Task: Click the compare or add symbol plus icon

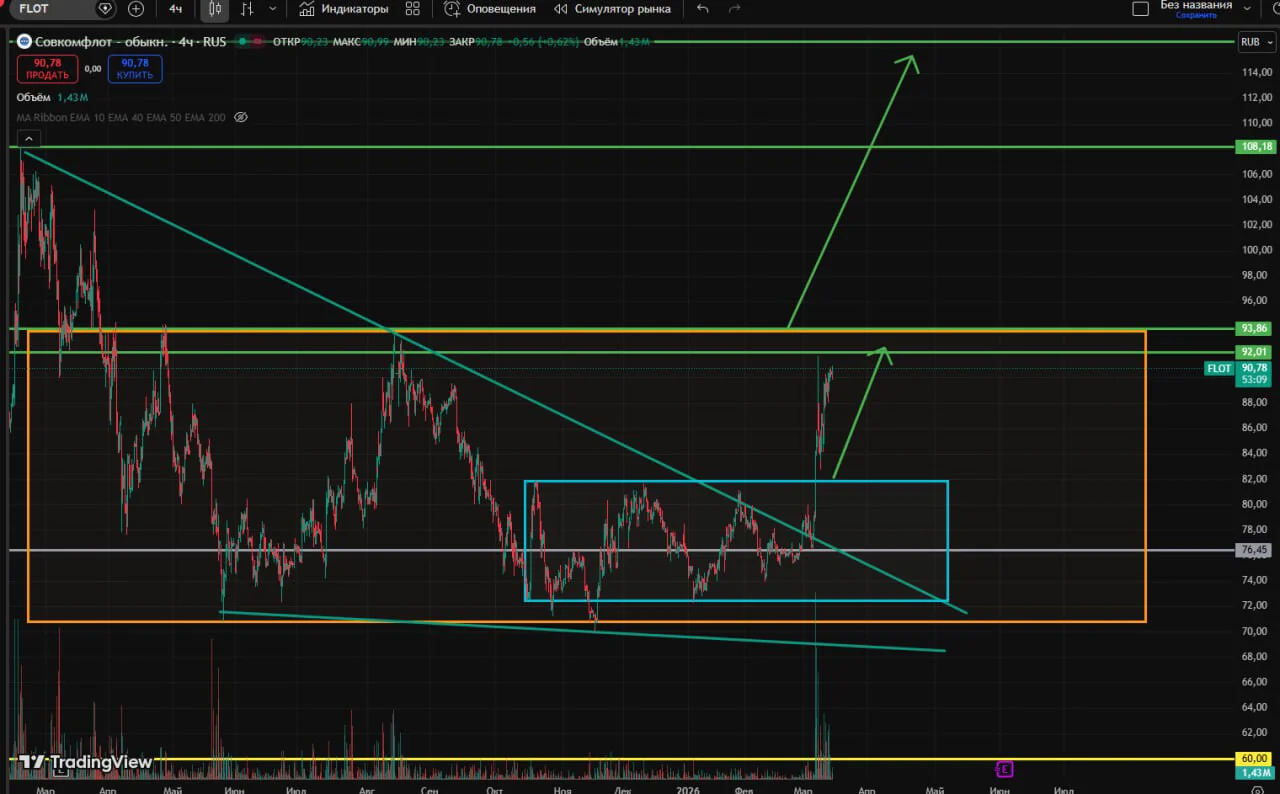Action: point(136,9)
